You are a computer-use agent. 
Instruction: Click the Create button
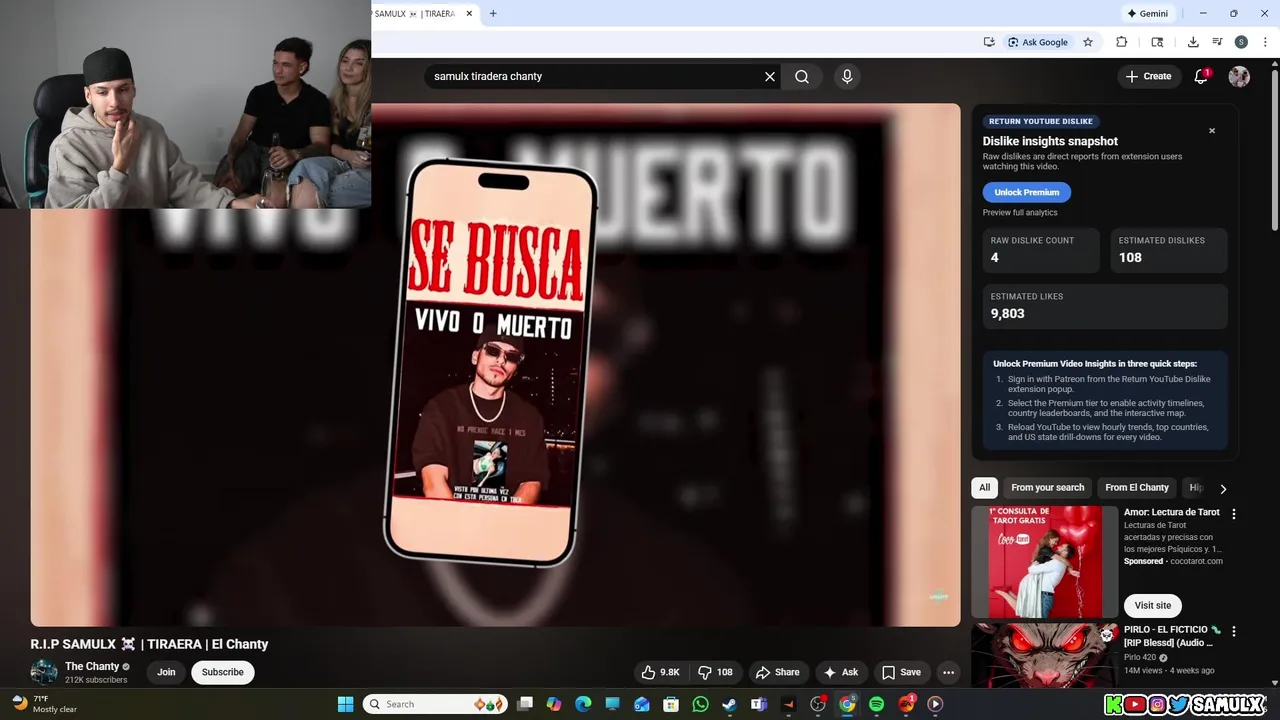[x=1148, y=76]
